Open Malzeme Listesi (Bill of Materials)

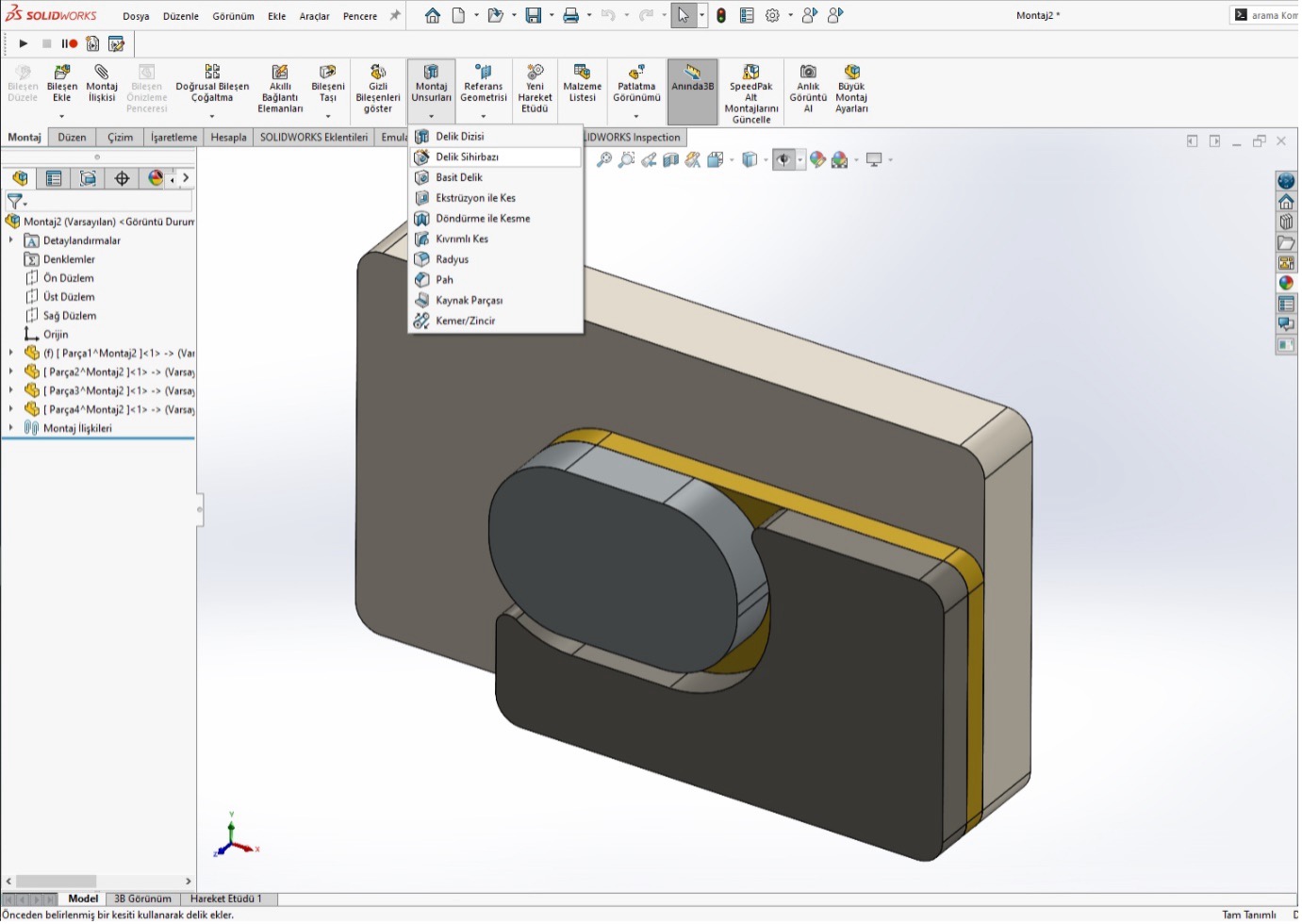(x=583, y=85)
